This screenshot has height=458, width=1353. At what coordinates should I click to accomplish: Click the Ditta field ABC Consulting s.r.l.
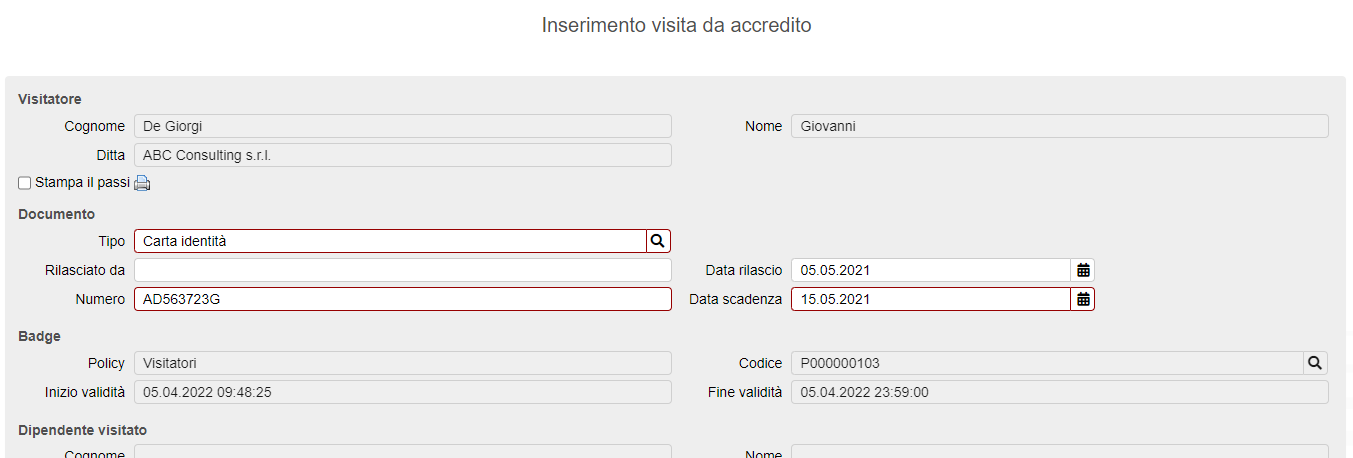click(403, 155)
